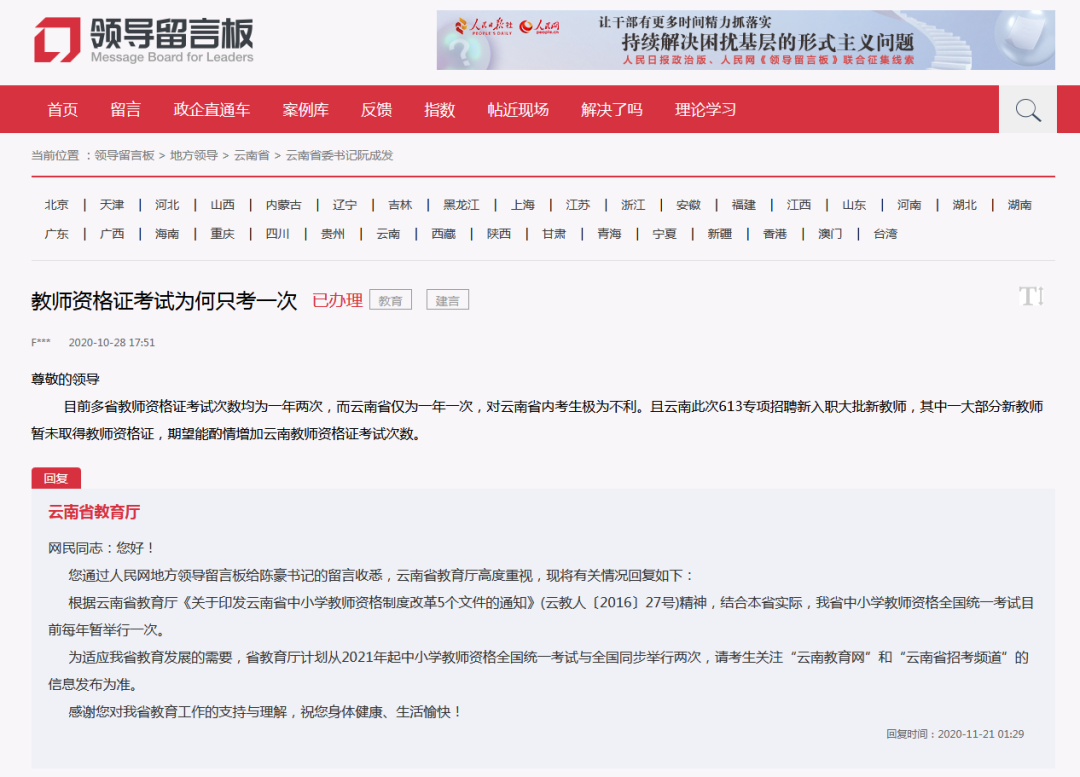
Task: Go to the 案例库 section
Action: (303, 109)
